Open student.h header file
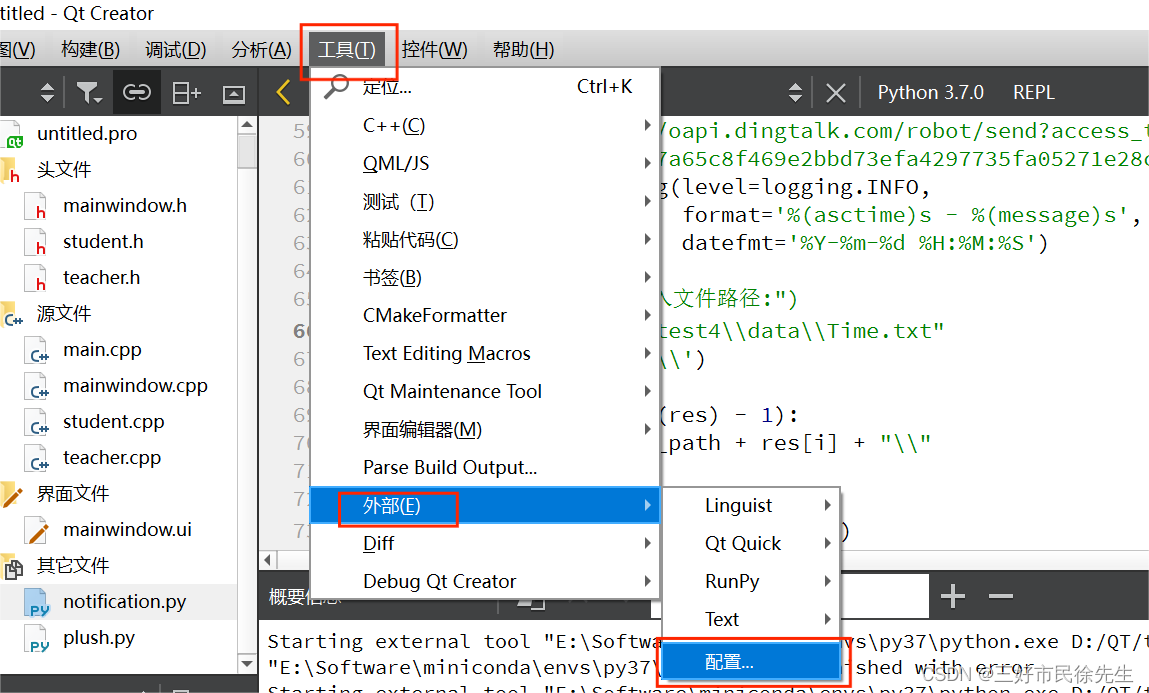Image resolution: width=1149 pixels, height=693 pixels. tap(103, 242)
